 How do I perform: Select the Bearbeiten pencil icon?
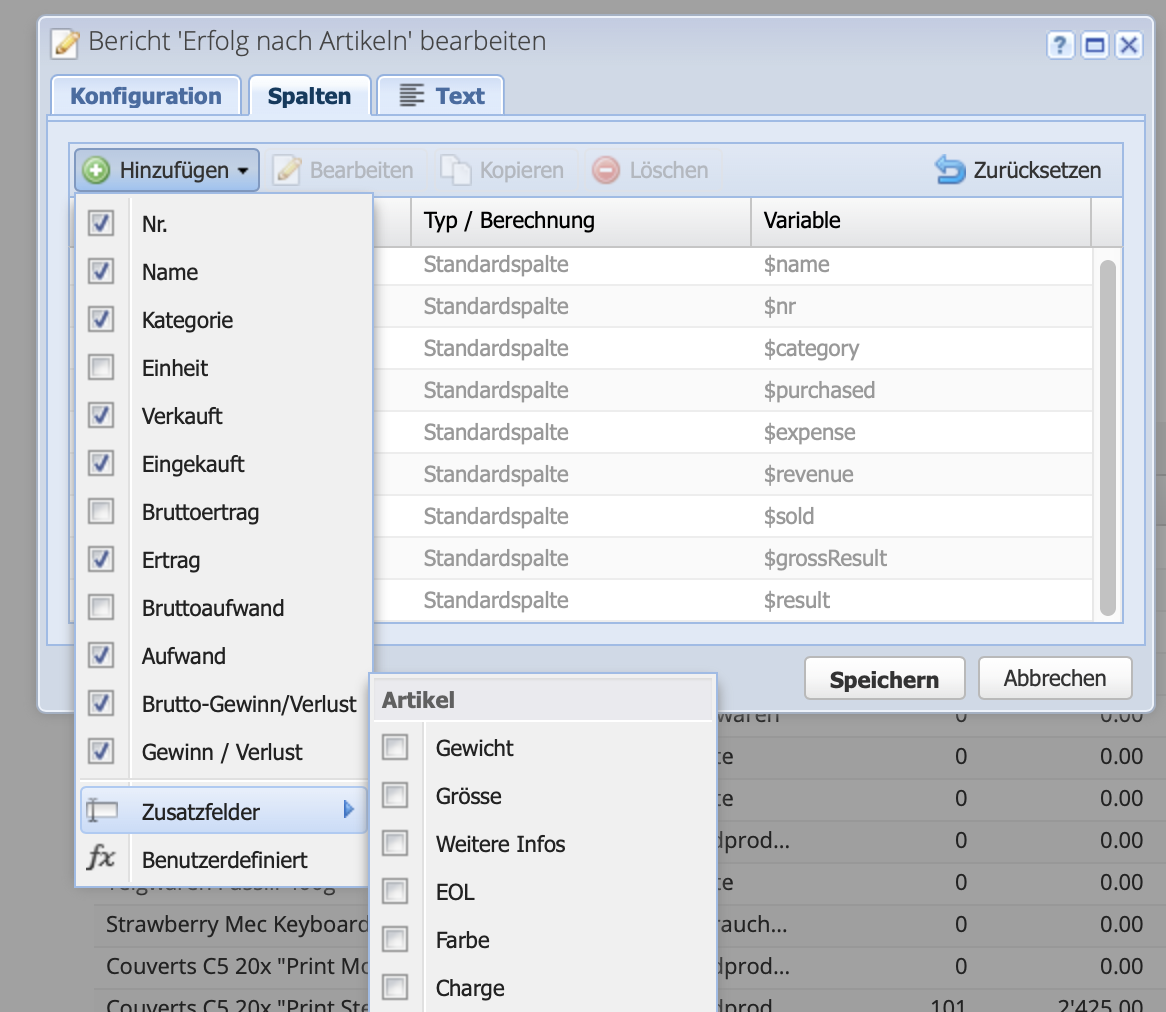pyautogui.click(x=287, y=170)
